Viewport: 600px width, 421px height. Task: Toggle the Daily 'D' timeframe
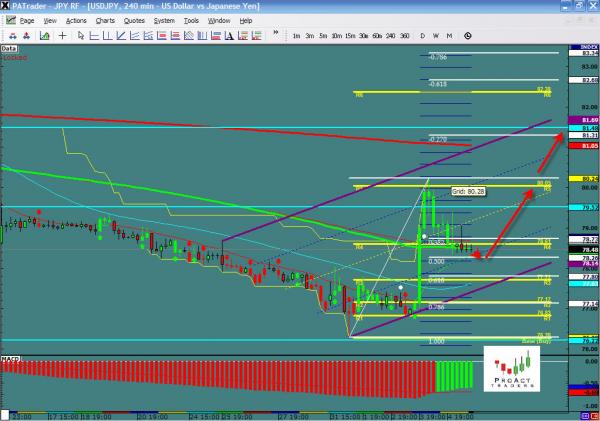(x=422, y=35)
